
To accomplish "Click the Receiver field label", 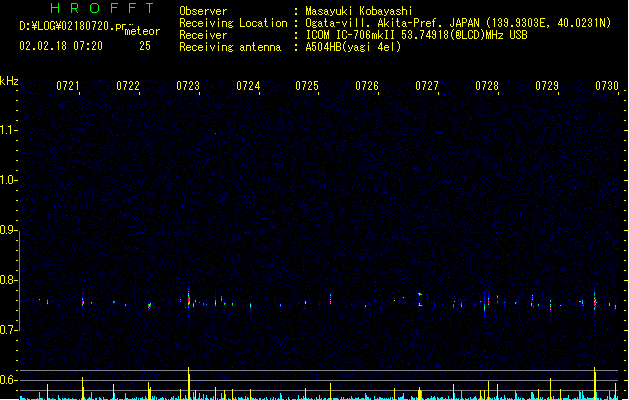I will [203, 35].
